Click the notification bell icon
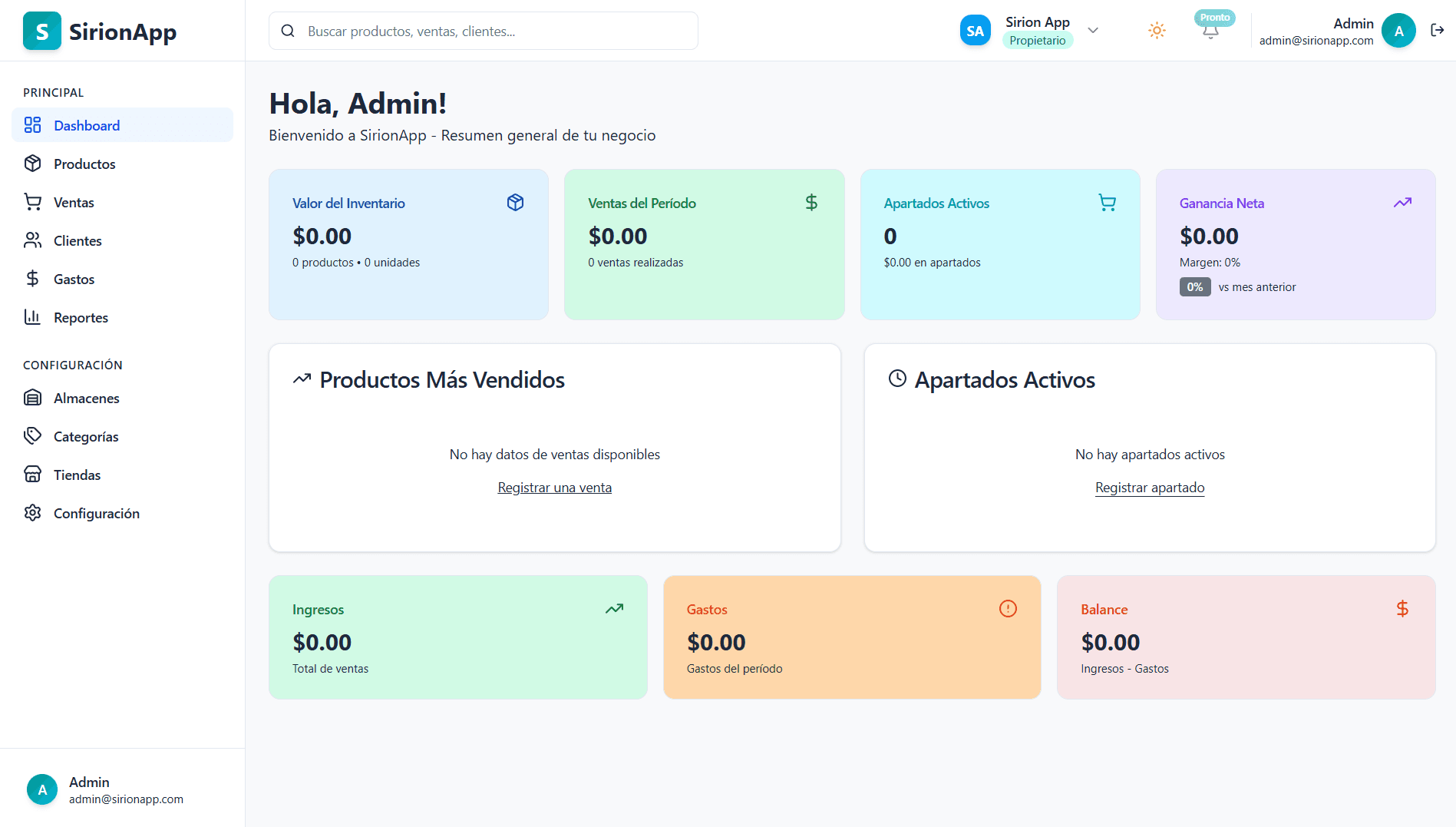The width and height of the screenshot is (1456, 827). click(1210, 31)
